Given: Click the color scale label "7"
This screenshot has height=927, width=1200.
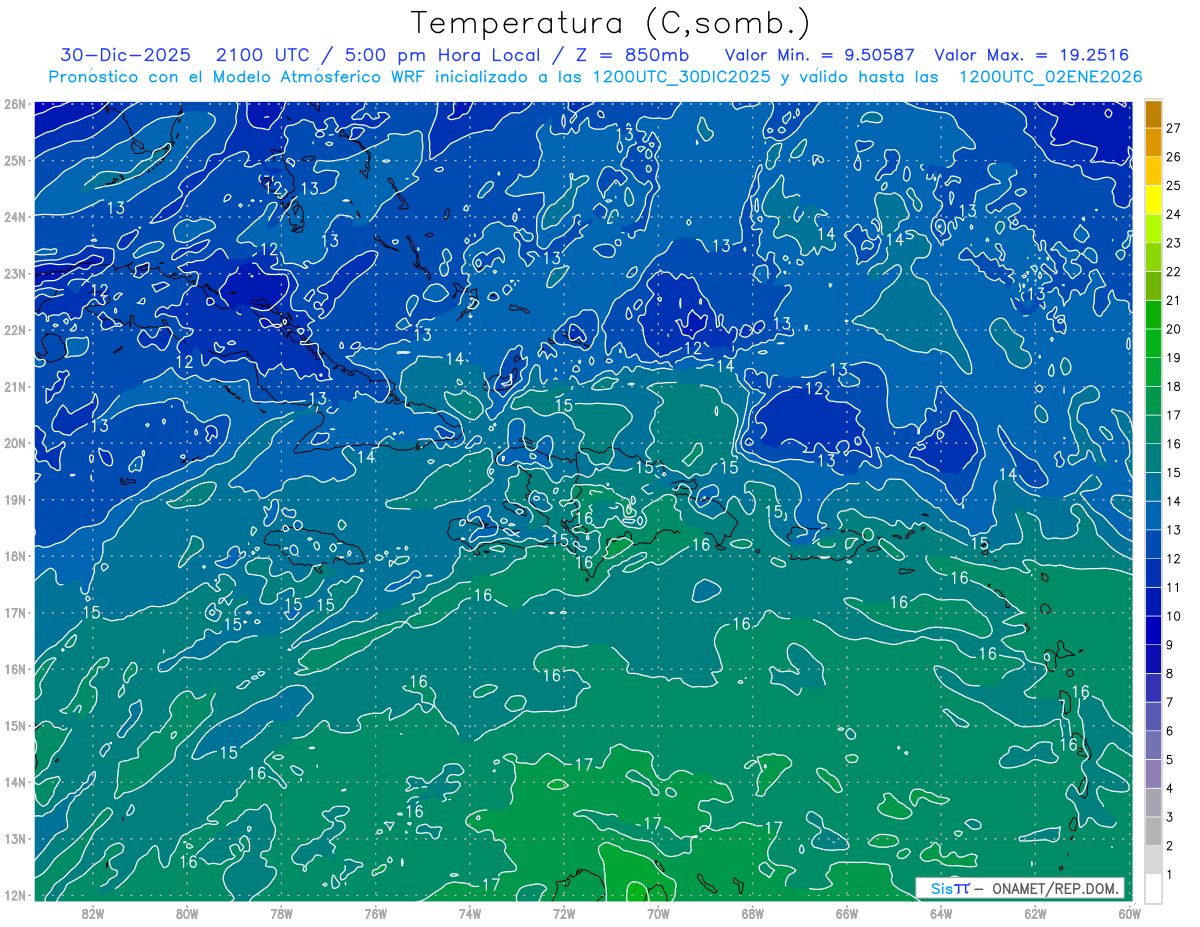Looking at the screenshot, I should pyautogui.click(x=1170, y=702).
